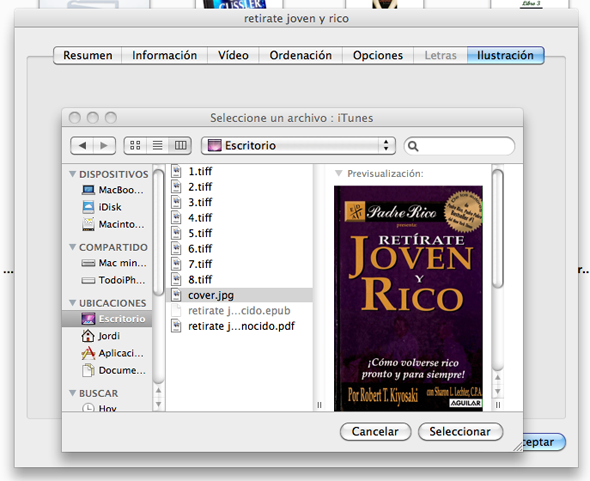Click the greyed retirate j...cido.epub file
This screenshot has height=481, width=590.
(x=239, y=311)
